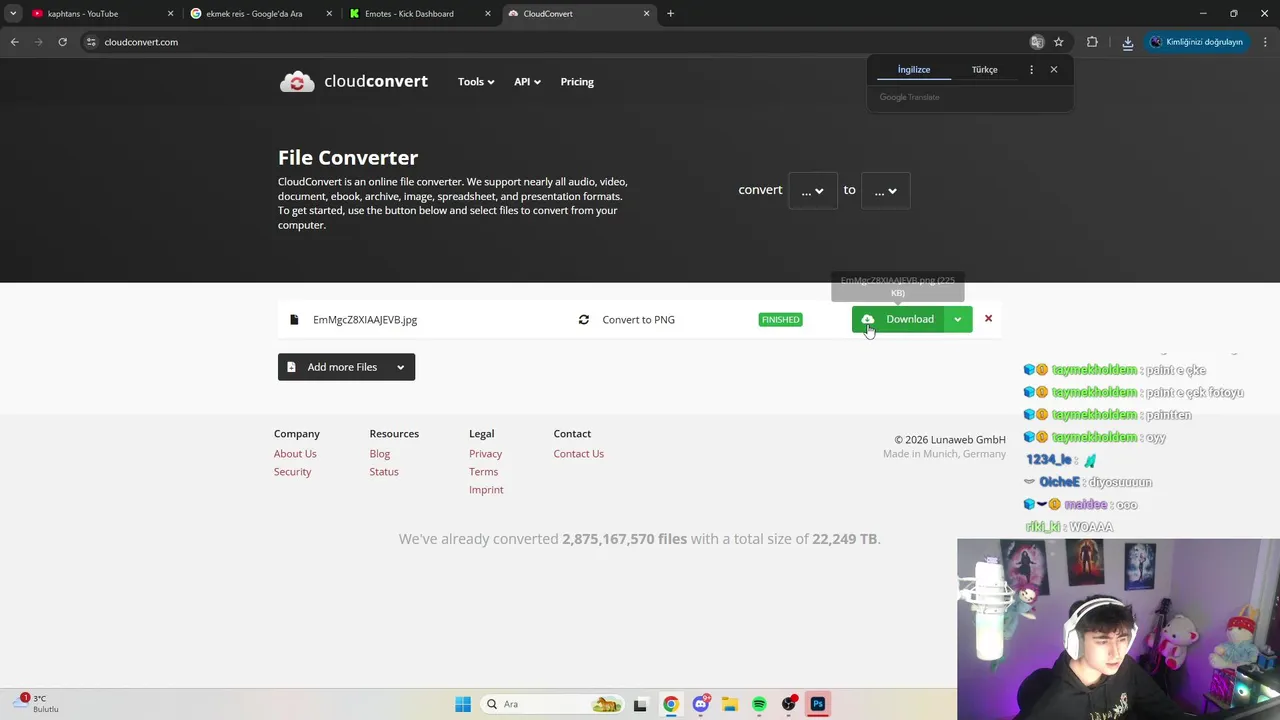Click Kimliğinizi doğrulayın profile button
The image size is (1280, 720).
(1197, 42)
